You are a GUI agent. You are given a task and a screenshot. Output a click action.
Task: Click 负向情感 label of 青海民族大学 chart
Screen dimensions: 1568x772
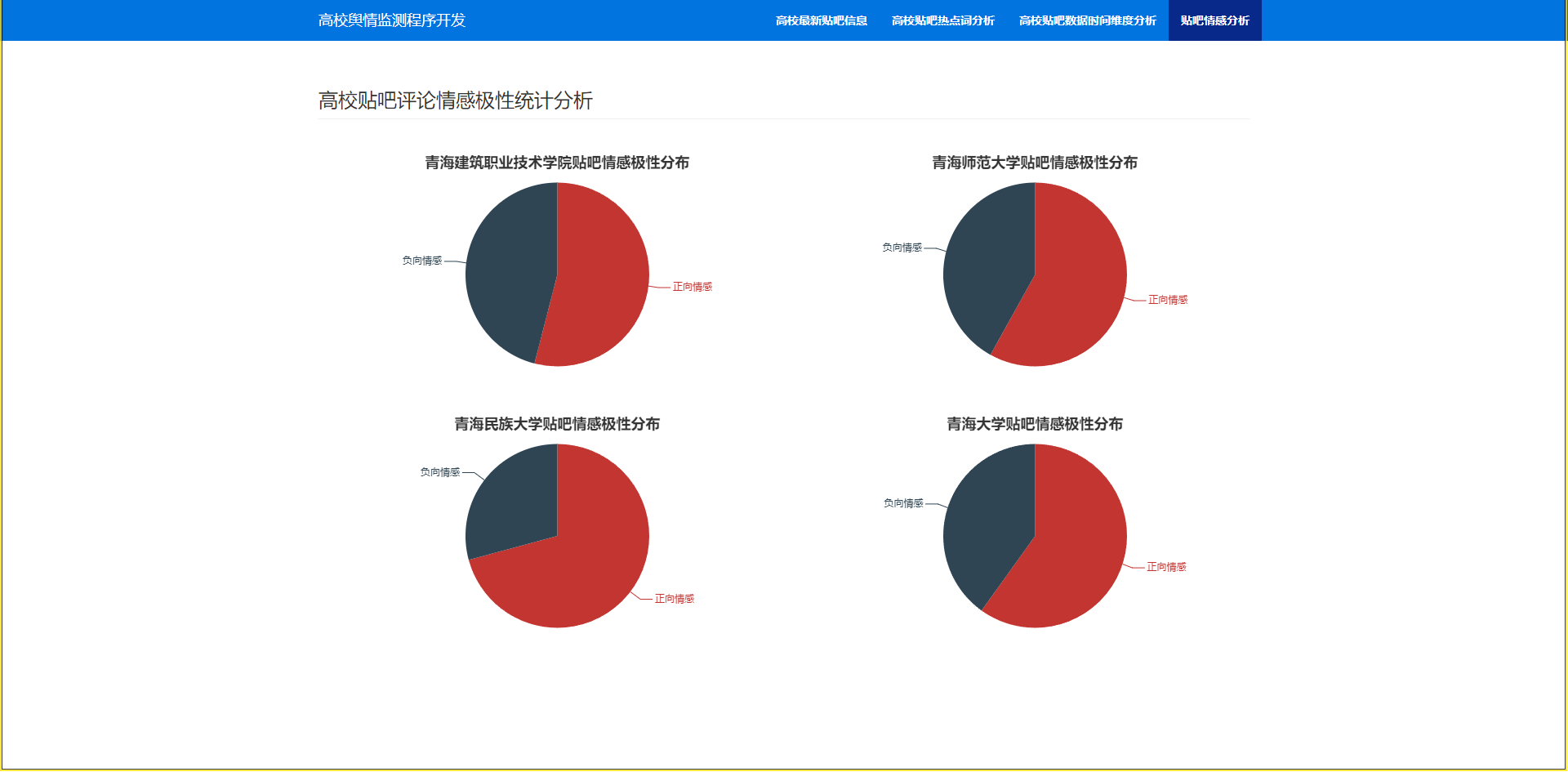440,472
